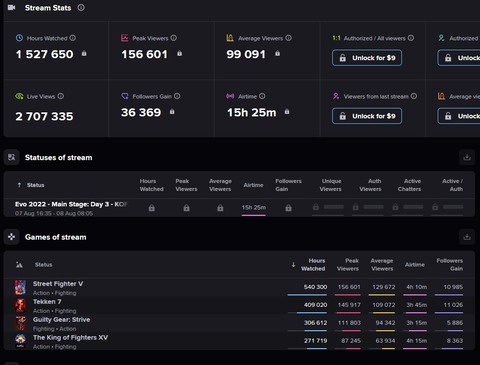480x365 pixels.
Task: Click info icon next to Airtime
Action: click(262, 96)
